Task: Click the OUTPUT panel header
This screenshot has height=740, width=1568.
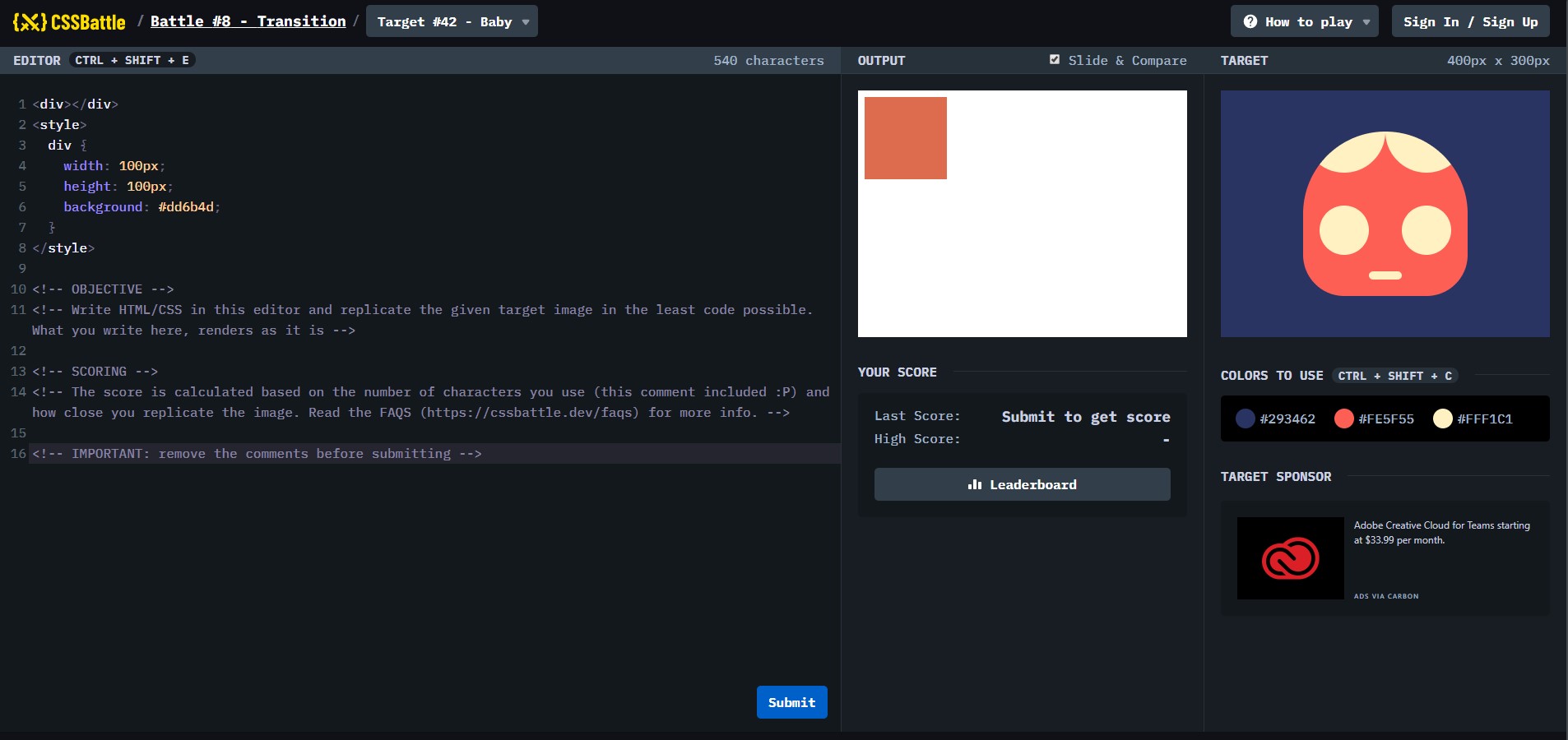Action: click(882, 60)
